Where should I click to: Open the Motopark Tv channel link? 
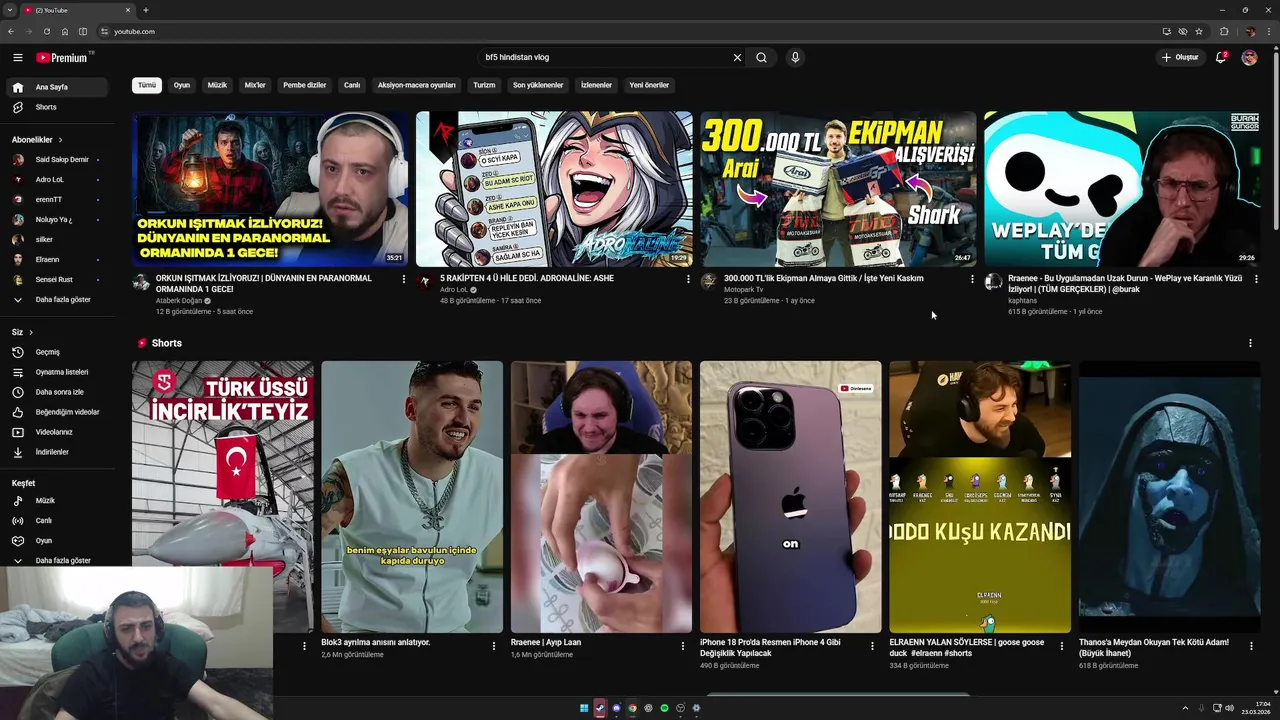click(x=744, y=289)
